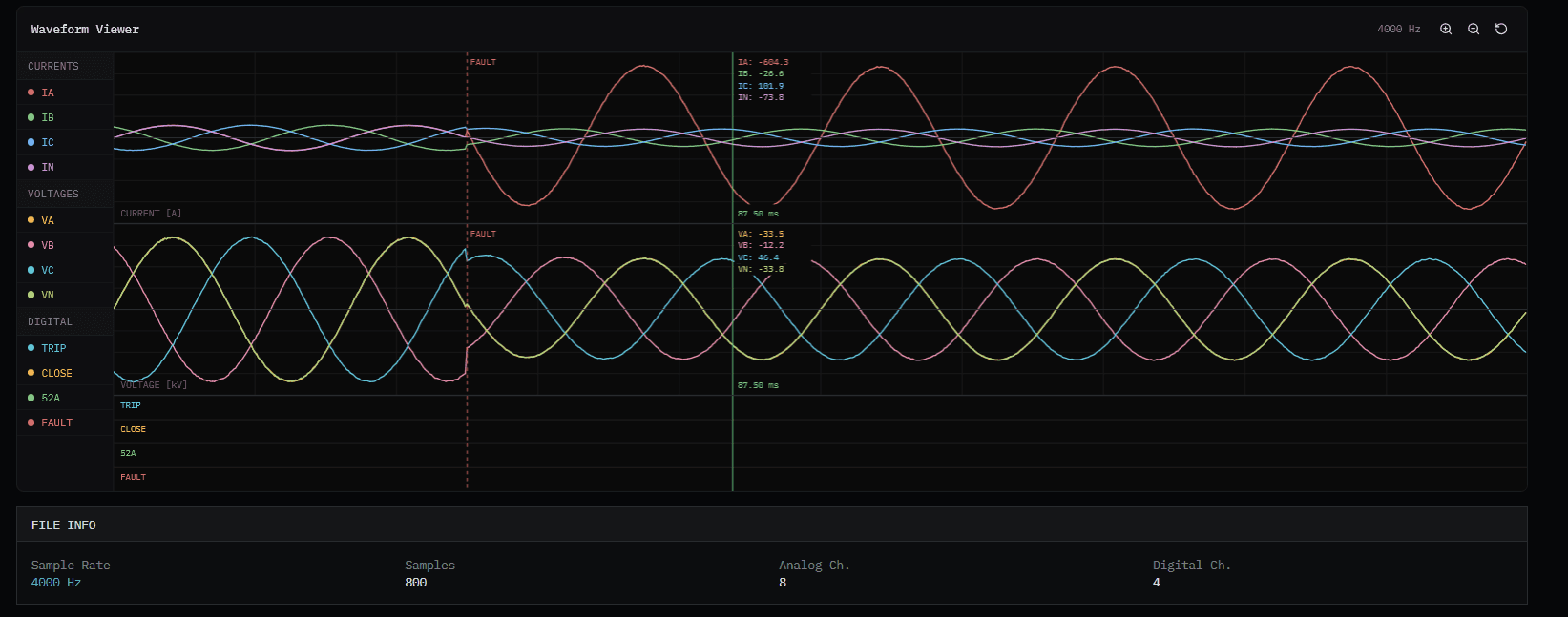The width and height of the screenshot is (1568, 617).
Task: Click the CURRENT [A] axis label
Action: click(151, 214)
